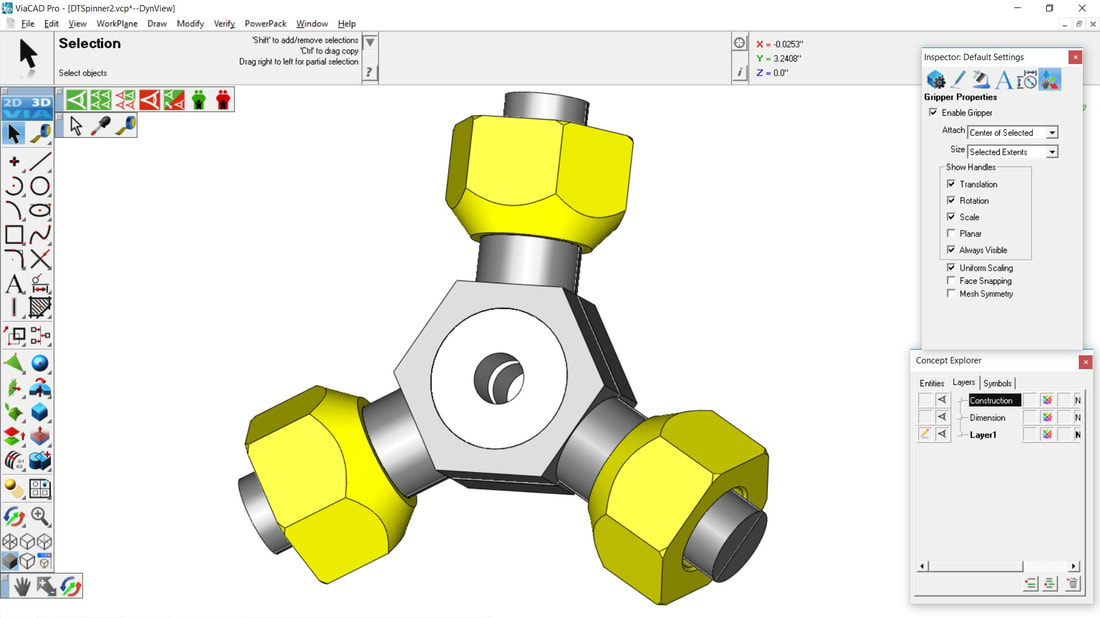Click the trash icon in Concept Explorer
1100x618 pixels.
tap(1072, 584)
